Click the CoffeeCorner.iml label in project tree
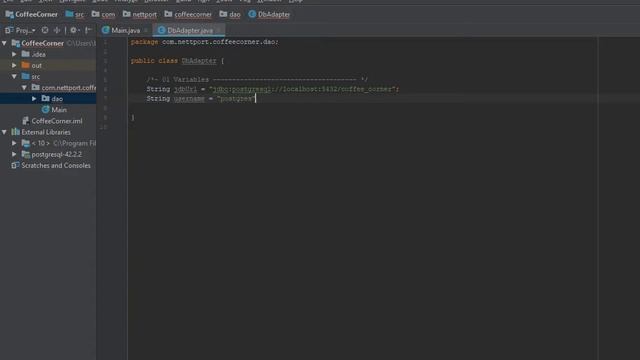 pyautogui.click(x=57, y=121)
